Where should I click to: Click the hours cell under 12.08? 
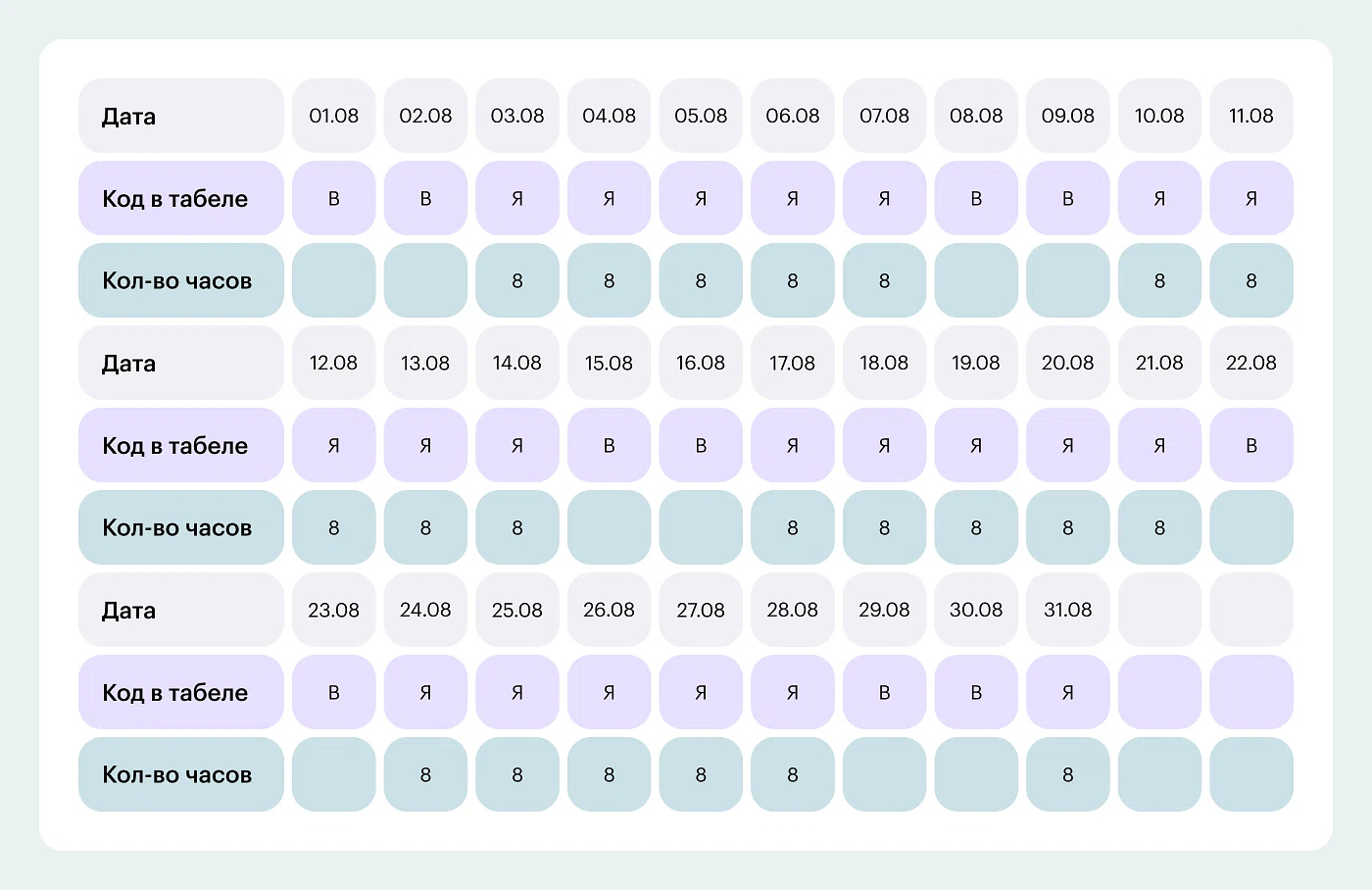click(333, 527)
